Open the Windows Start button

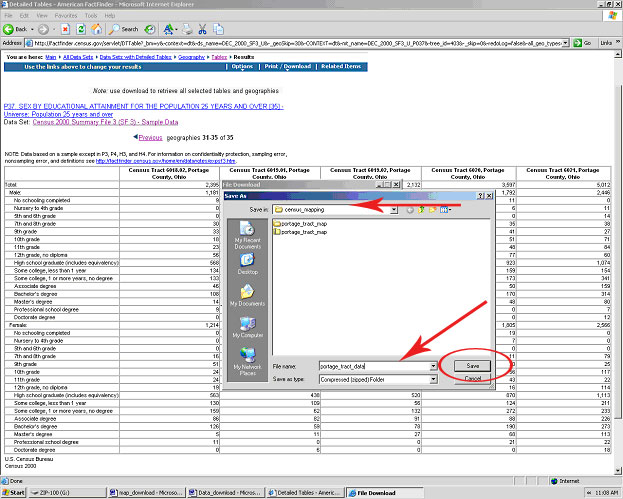(x=14, y=493)
